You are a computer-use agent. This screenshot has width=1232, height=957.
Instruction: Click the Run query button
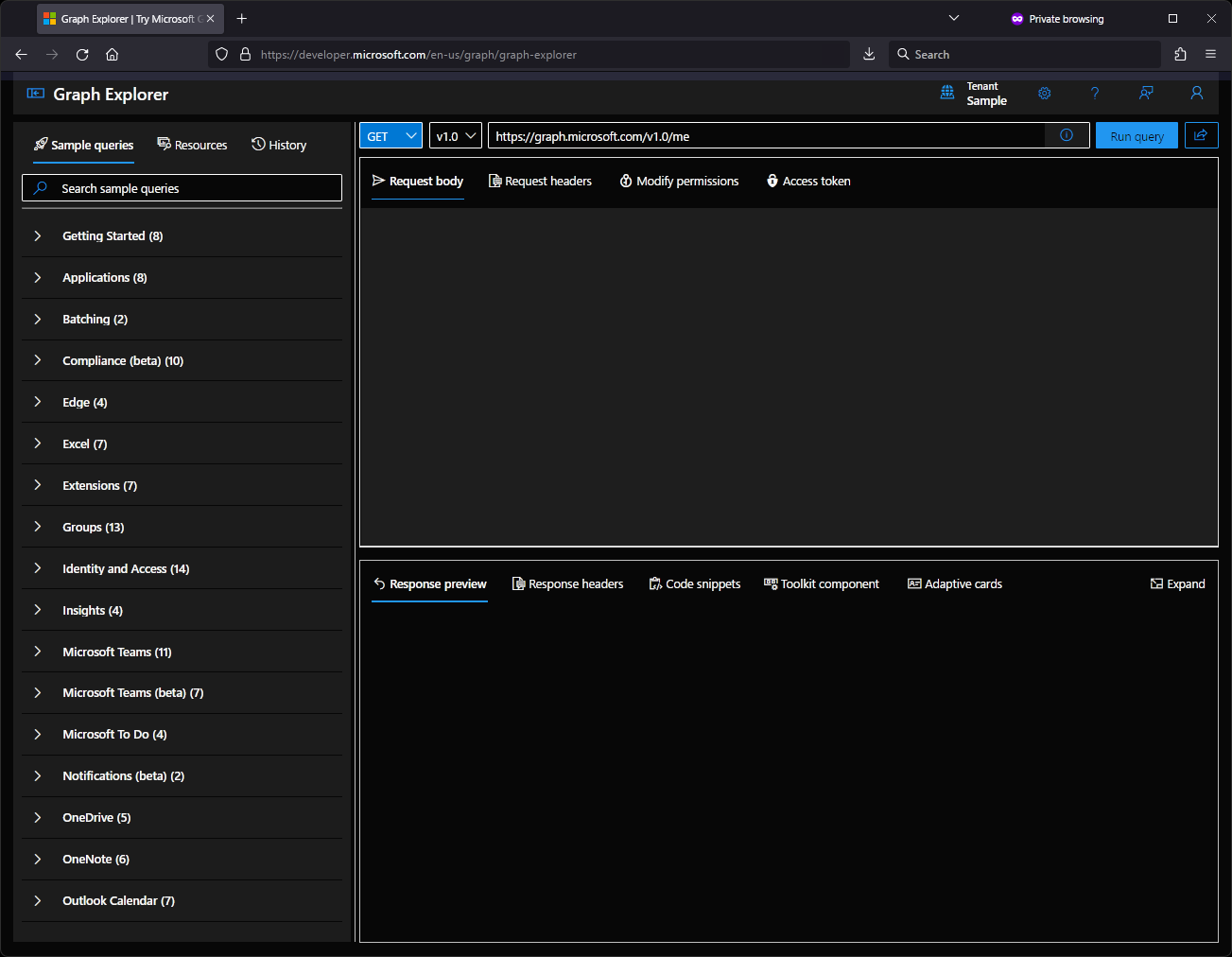click(x=1137, y=135)
